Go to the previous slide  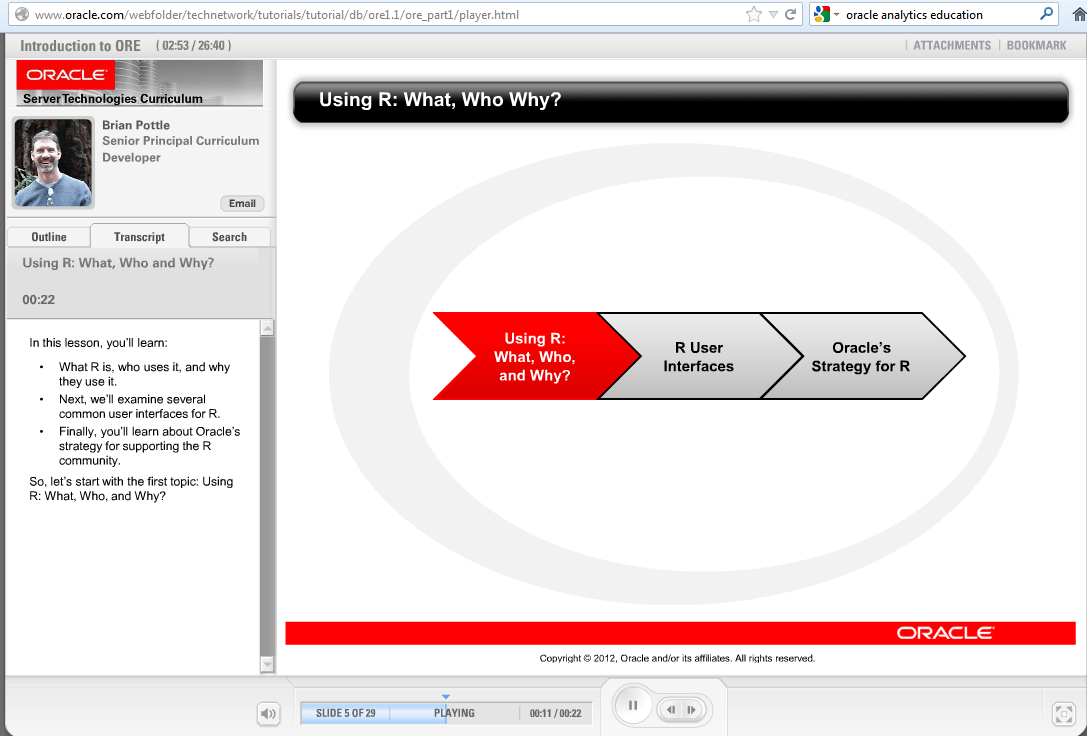[671, 710]
